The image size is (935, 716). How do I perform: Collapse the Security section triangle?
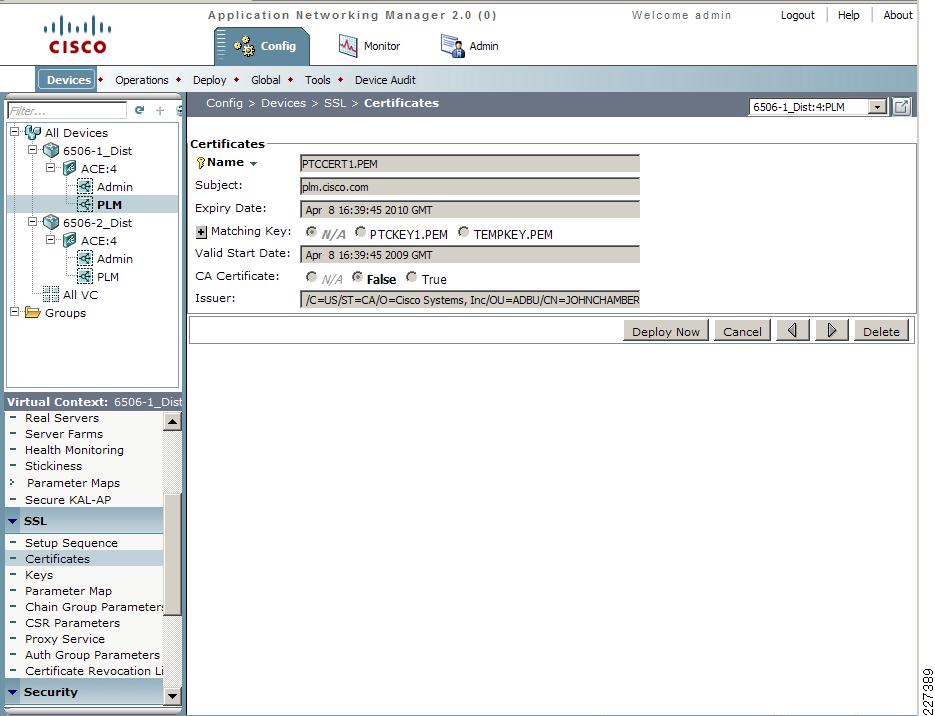13,693
